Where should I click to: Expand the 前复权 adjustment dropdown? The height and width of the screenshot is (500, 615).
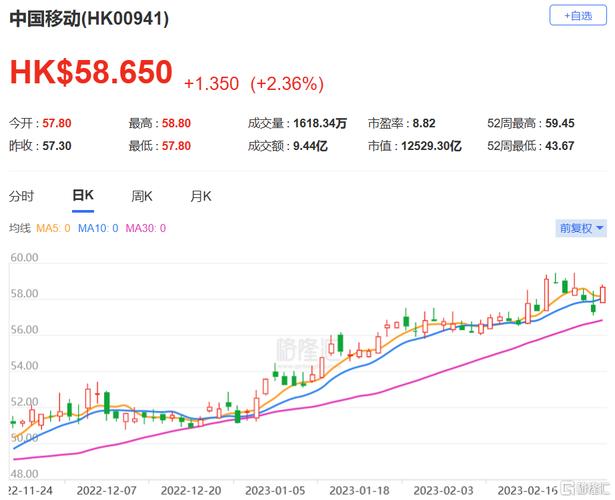point(581,228)
